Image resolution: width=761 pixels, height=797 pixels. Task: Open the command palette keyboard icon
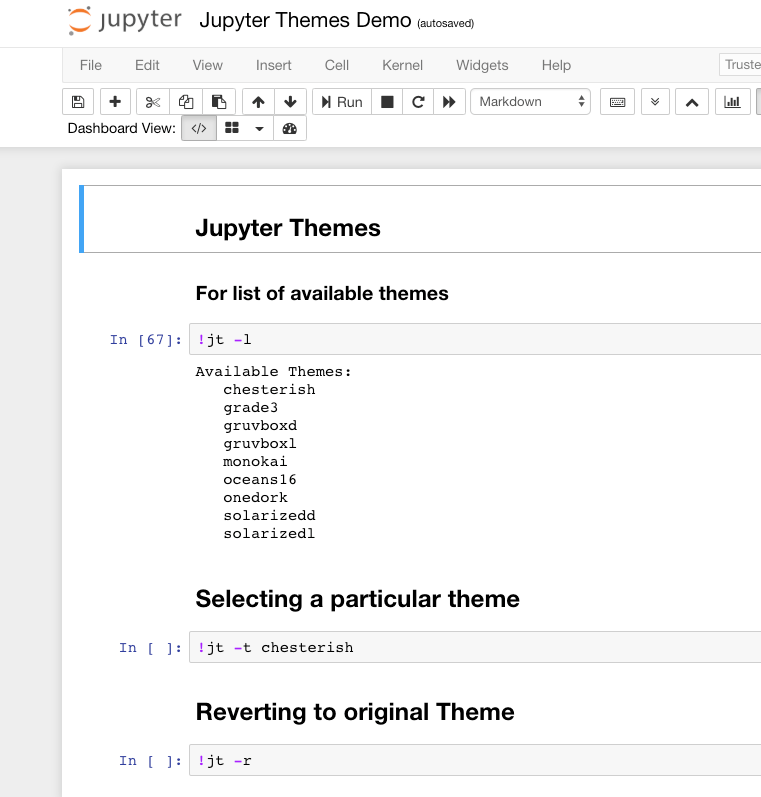pyautogui.click(x=617, y=102)
